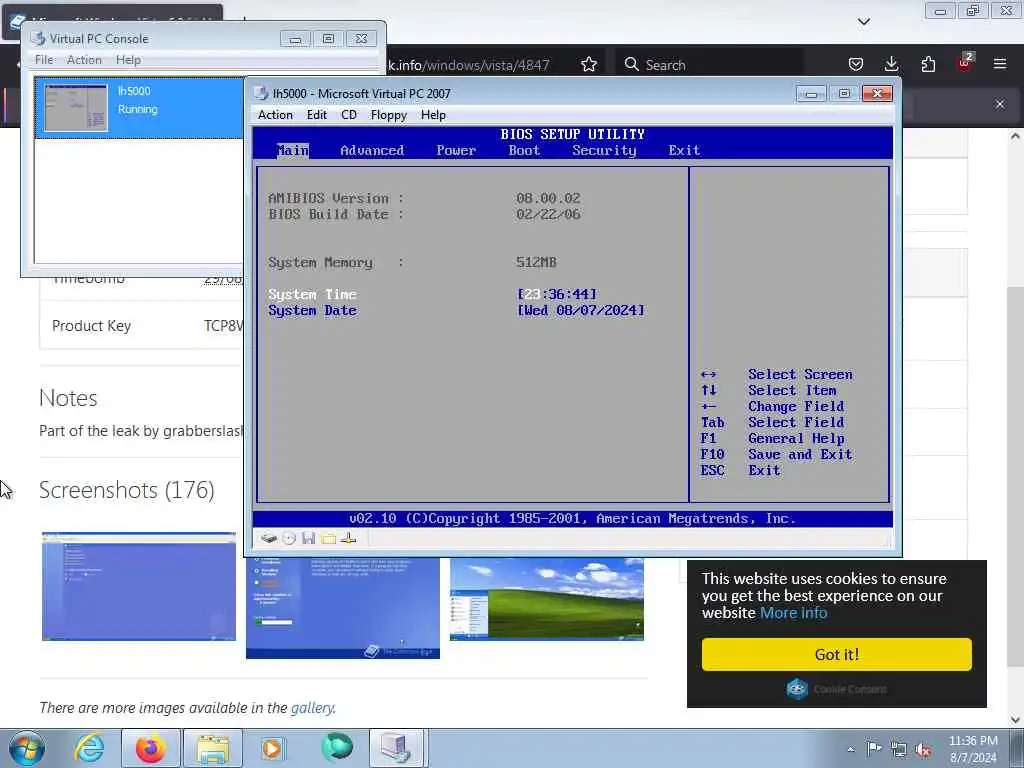This screenshot has height=768, width=1024.
Task: Click the uBlock extension icon with badge
Action: (965, 63)
